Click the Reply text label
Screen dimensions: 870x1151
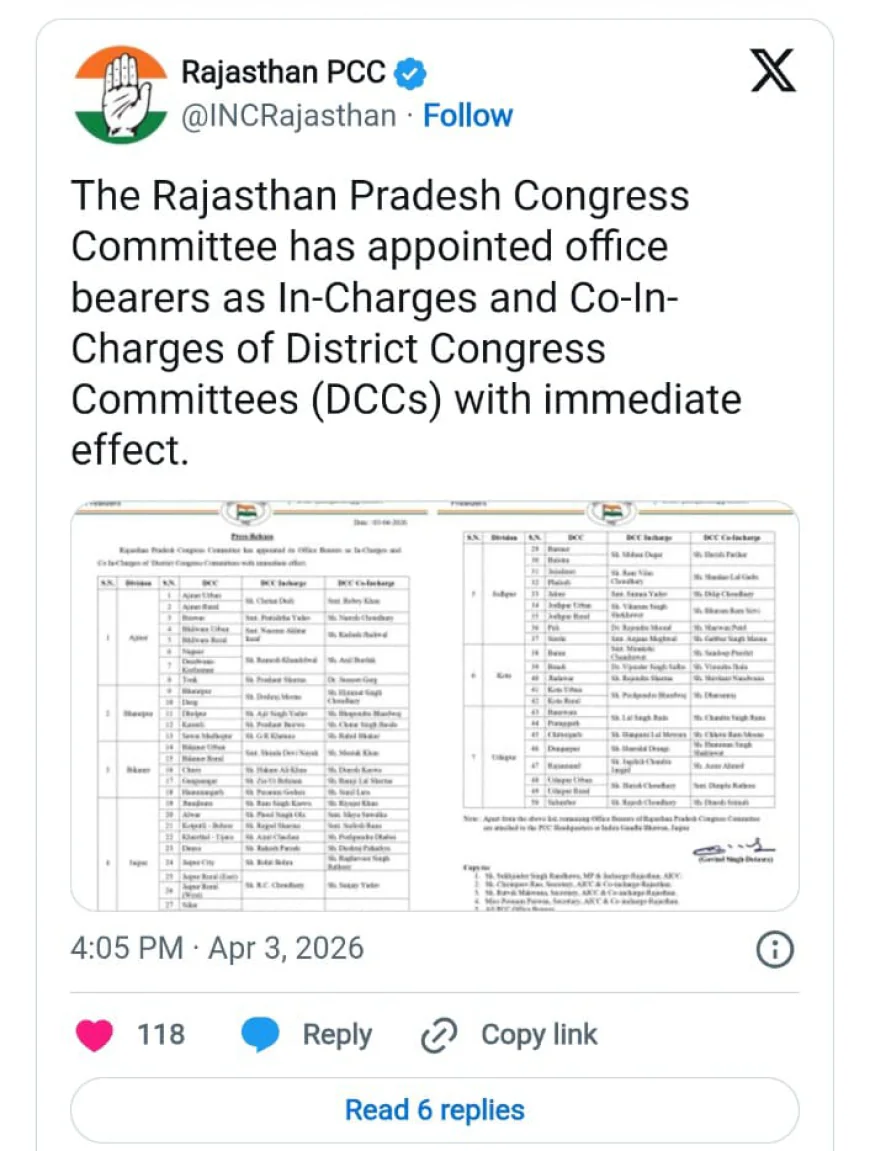(337, 1035)
